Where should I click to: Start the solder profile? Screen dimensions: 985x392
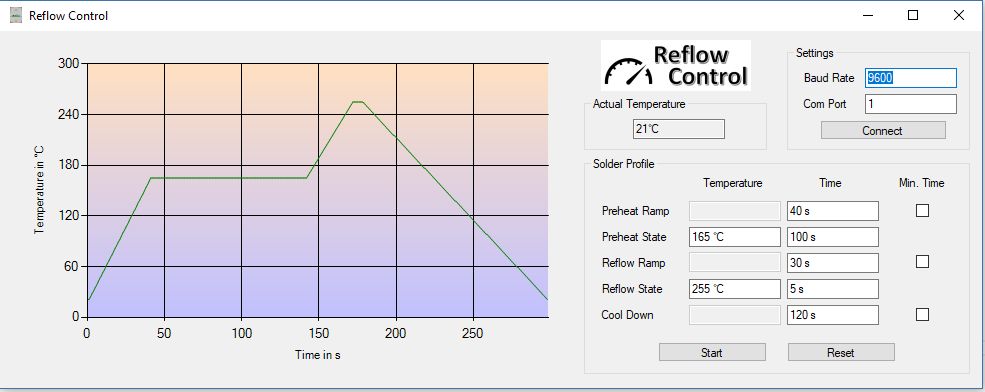[712, 352]
